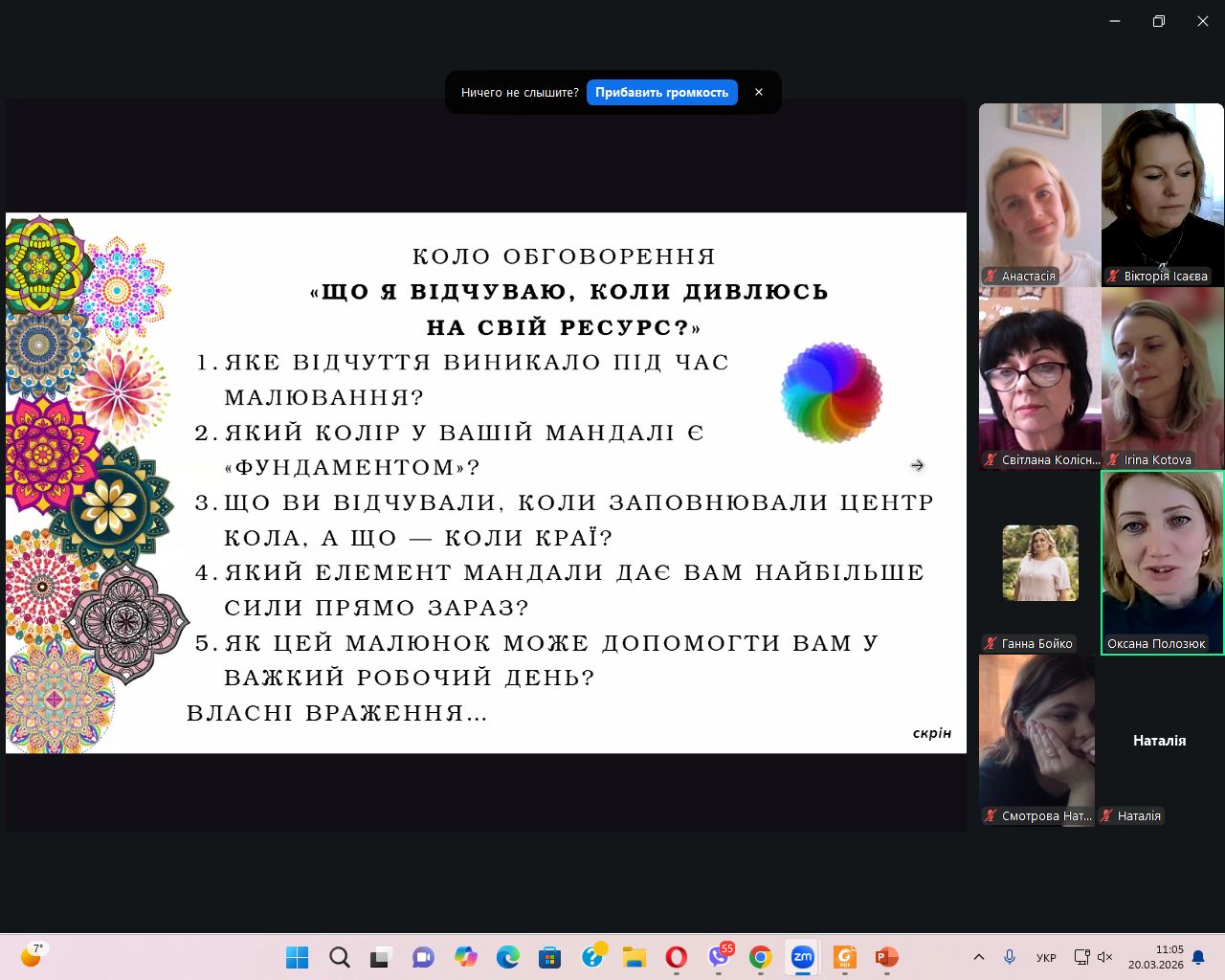This screenshot has height=980, width=1225.
Task: Open File Explorer from the taskbar
Action: pos(634,957)
